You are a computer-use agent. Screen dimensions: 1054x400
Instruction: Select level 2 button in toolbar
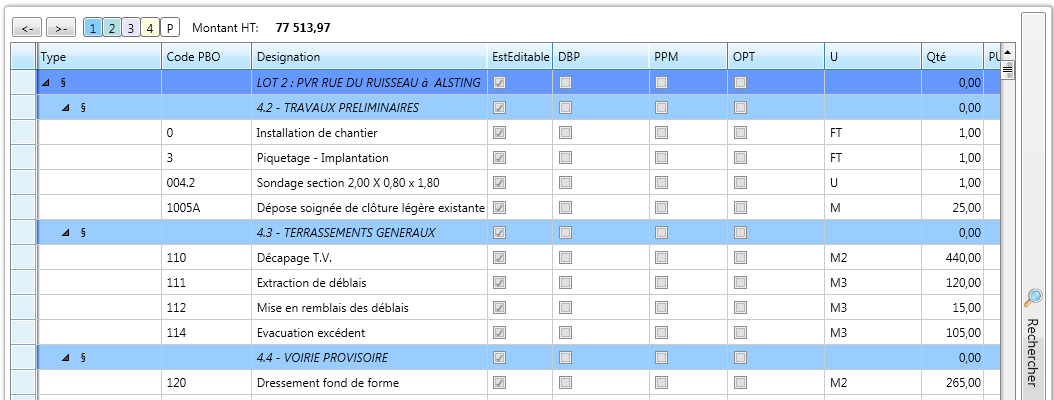point(111,28)
